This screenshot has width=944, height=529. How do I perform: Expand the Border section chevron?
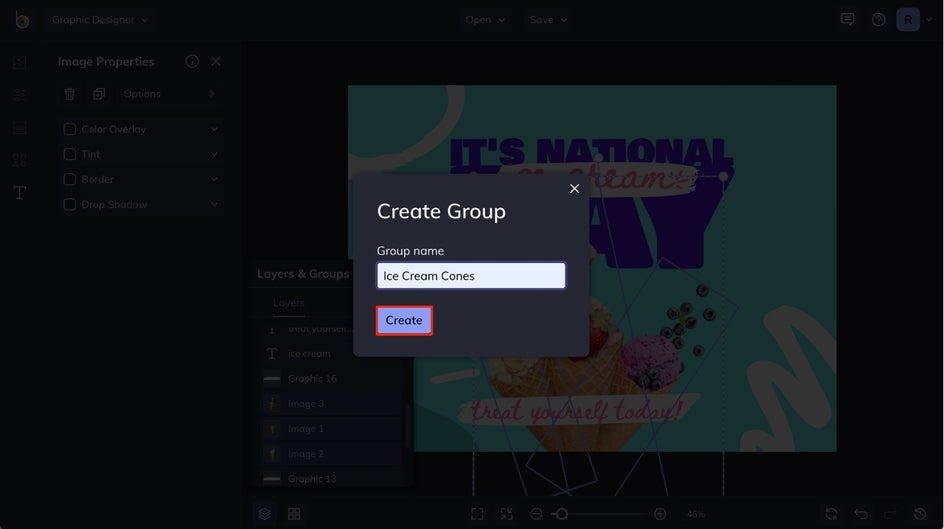coord(214,179)
